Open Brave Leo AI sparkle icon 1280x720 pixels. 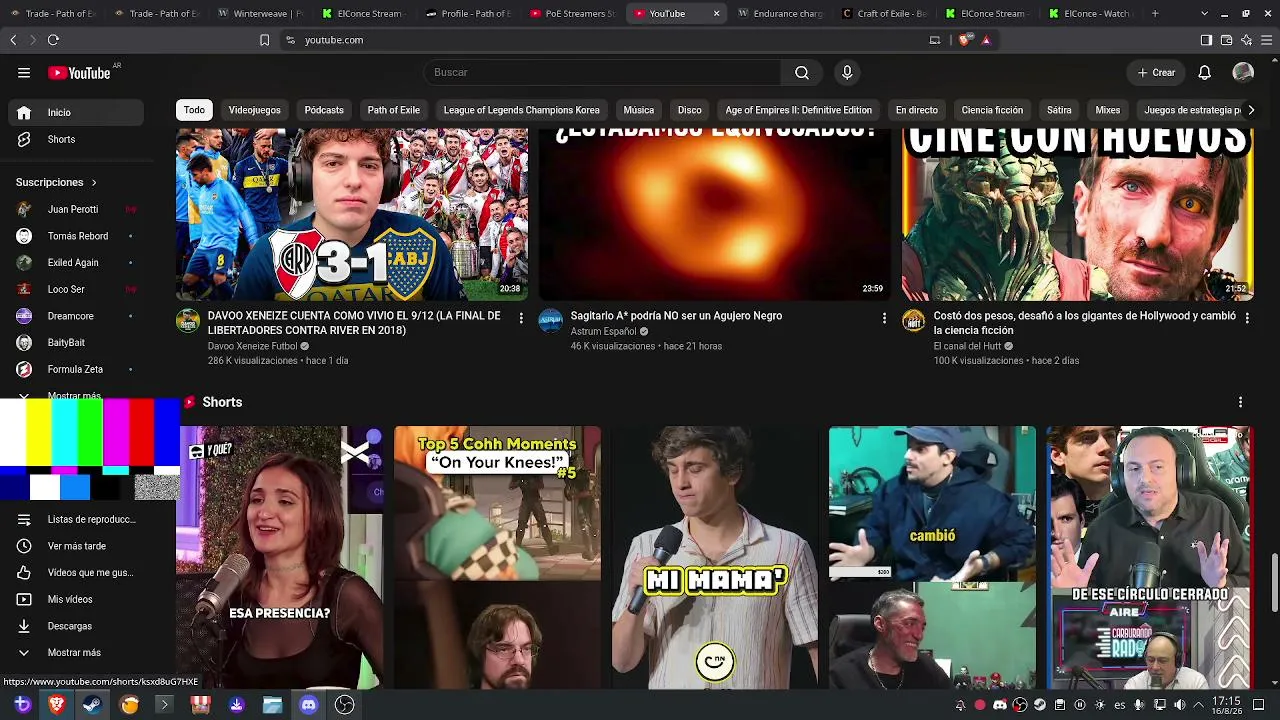pyautogui.click(x=1246, y=40)
